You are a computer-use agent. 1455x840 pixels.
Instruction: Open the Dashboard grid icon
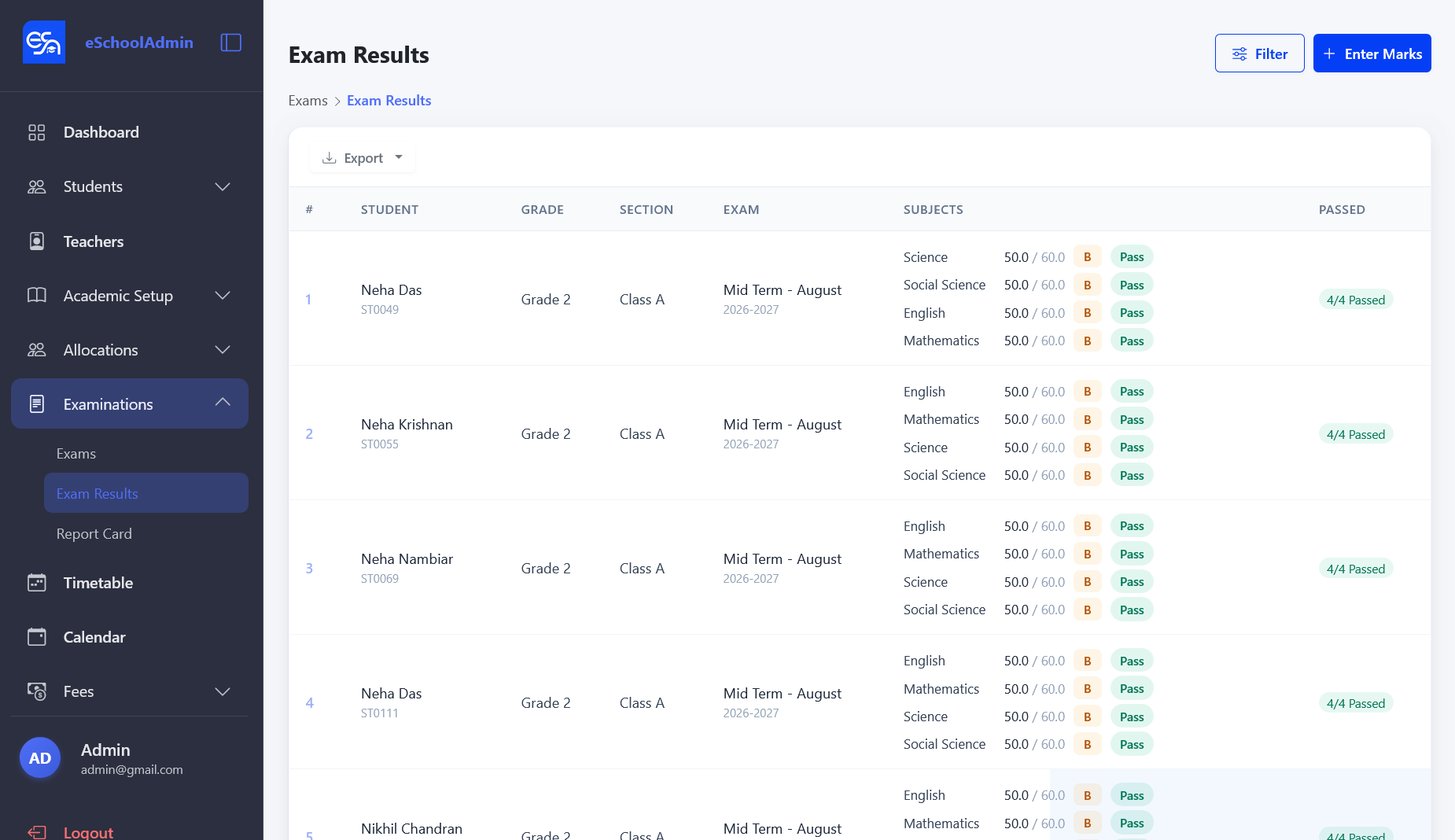coord(37,132)
